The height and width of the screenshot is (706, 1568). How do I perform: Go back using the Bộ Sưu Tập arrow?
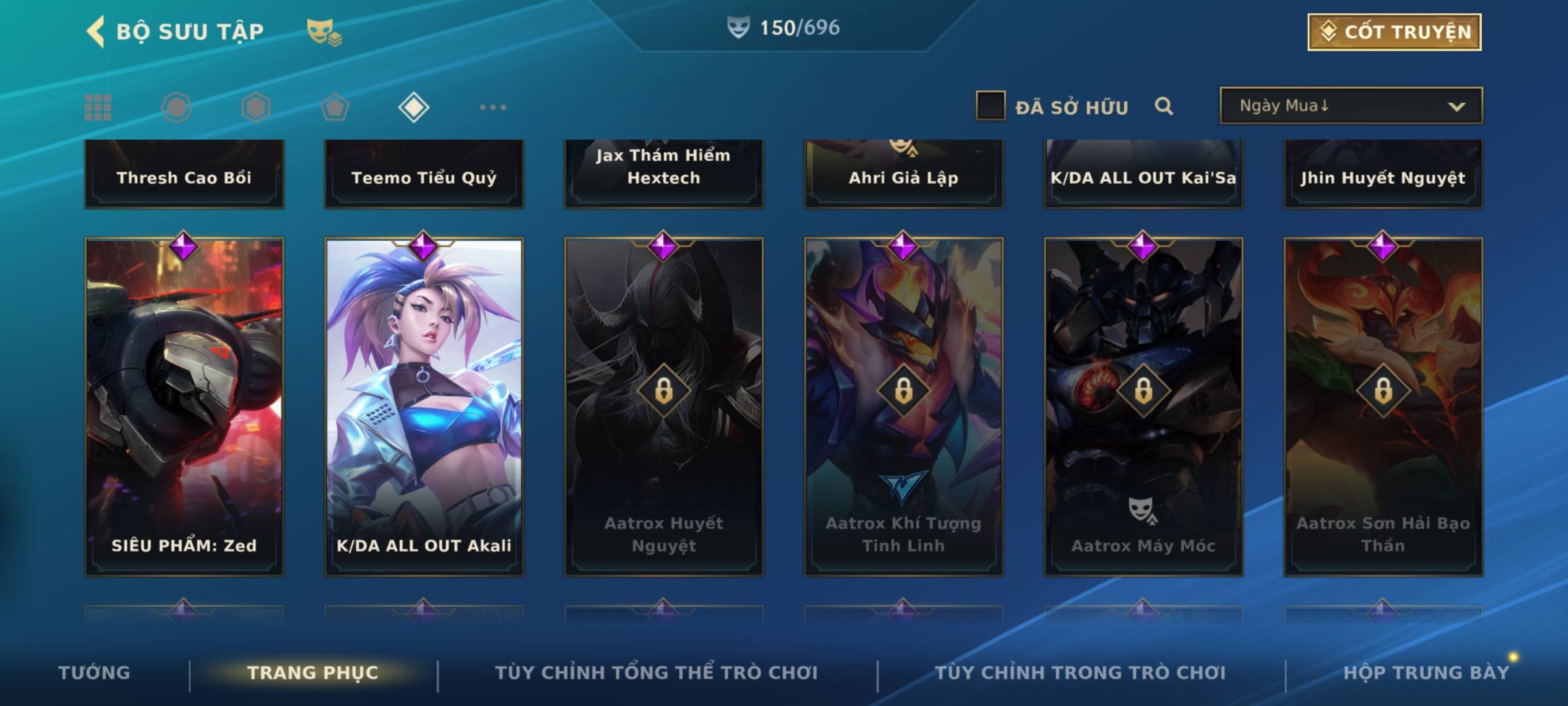click(x=95, y=31)
